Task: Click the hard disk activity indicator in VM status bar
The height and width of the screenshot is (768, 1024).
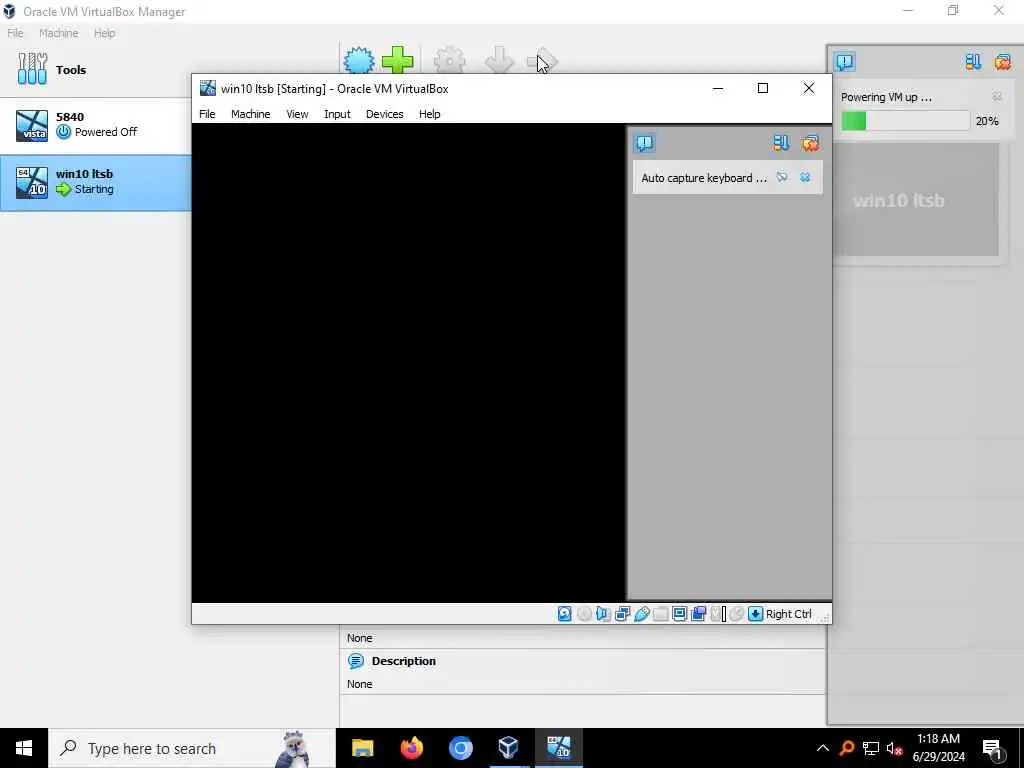Action: 565,614
